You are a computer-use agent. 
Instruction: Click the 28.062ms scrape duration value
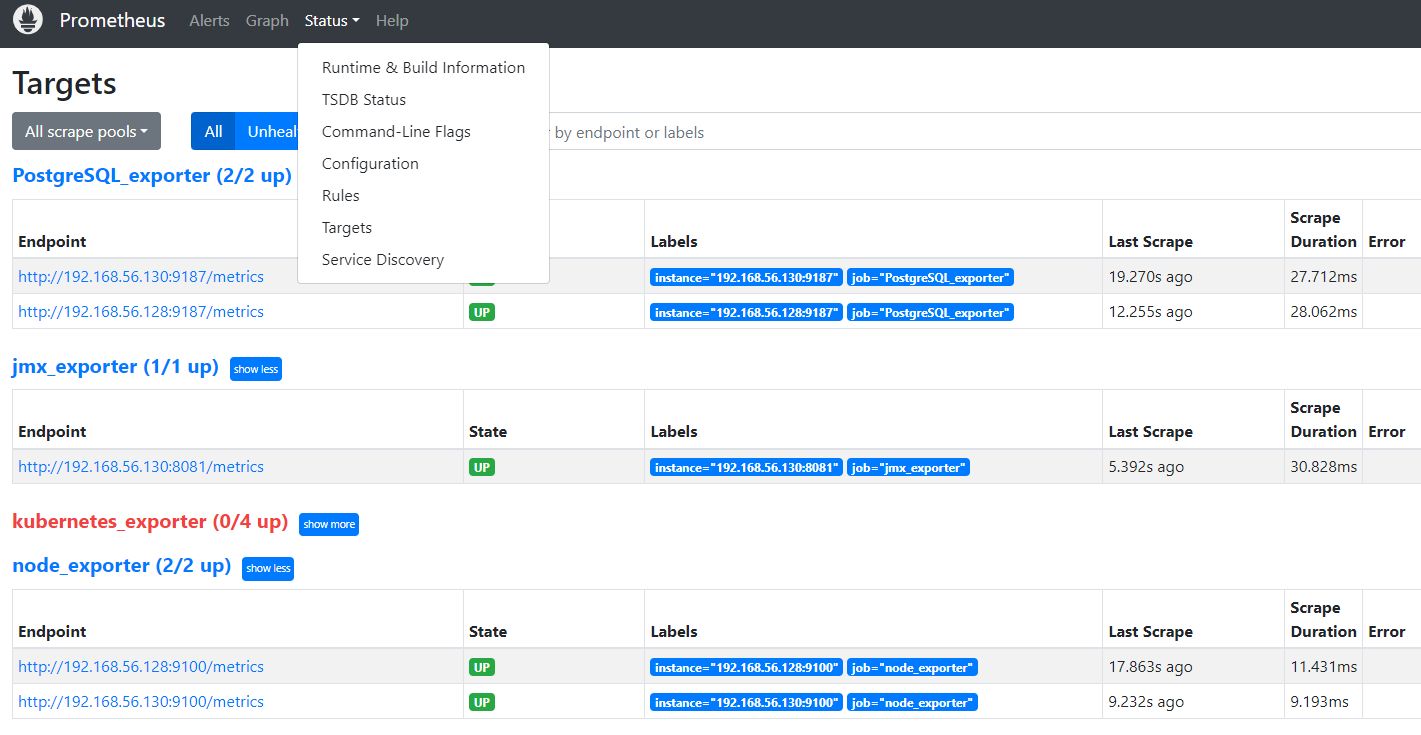tap(1324, 312)
